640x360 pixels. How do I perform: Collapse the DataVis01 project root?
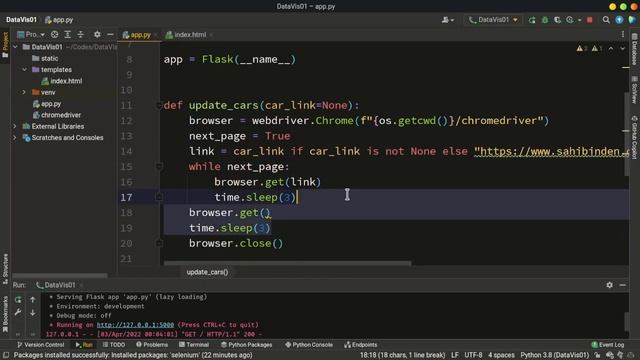click(16, 47)
